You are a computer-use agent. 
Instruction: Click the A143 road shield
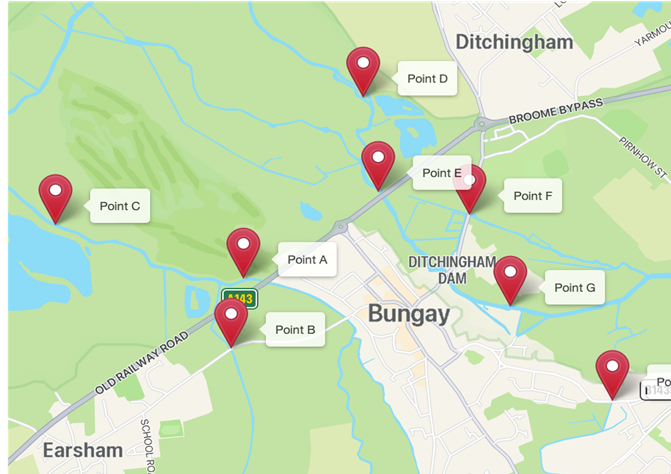click(x=240, y=298)
